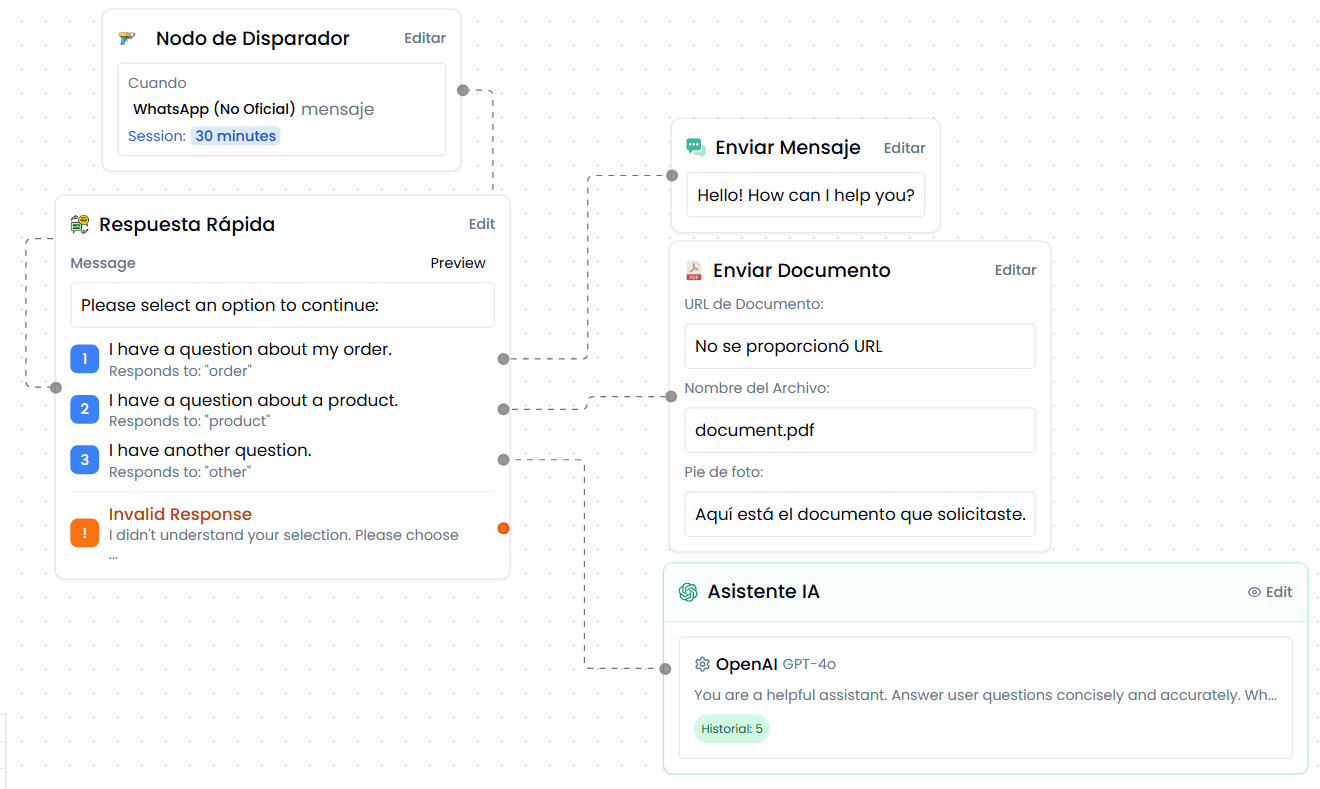
Task: Click the Session 30 minutes badge
Action: coord(235,136)
